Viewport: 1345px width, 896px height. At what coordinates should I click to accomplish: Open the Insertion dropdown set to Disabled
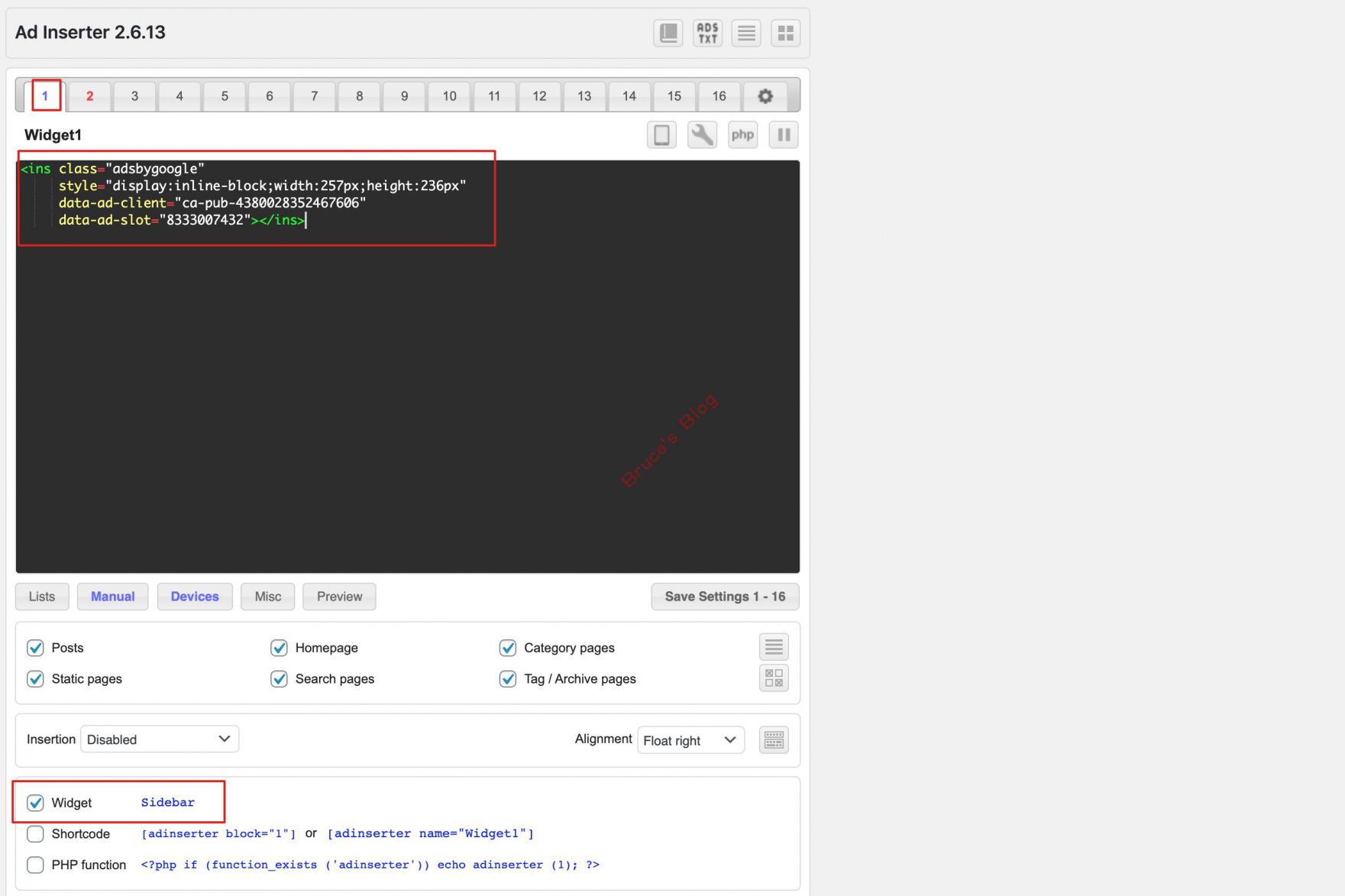click(x=160, y=739)
